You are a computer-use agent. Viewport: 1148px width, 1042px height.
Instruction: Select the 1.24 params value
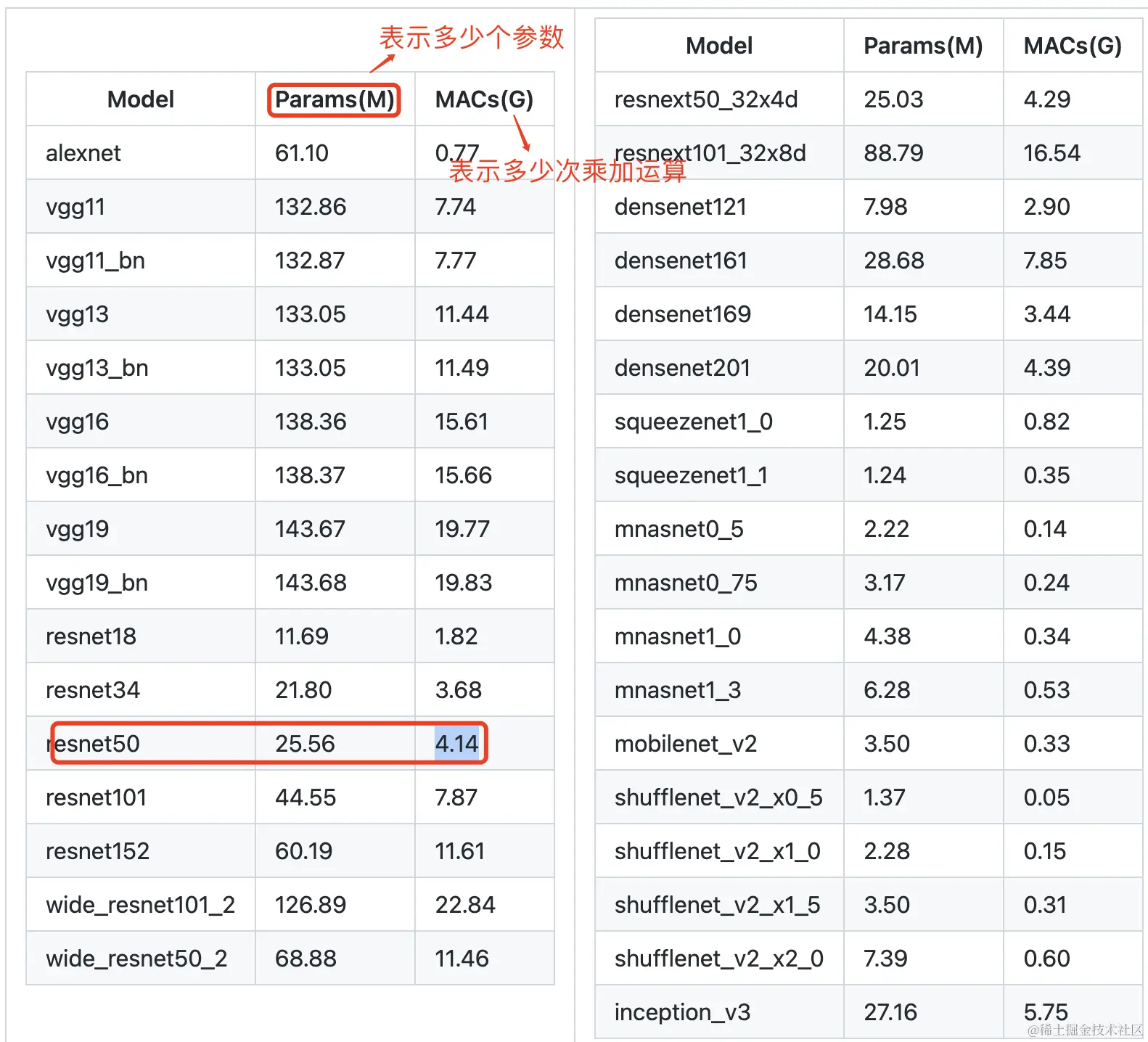click(885, 475)
